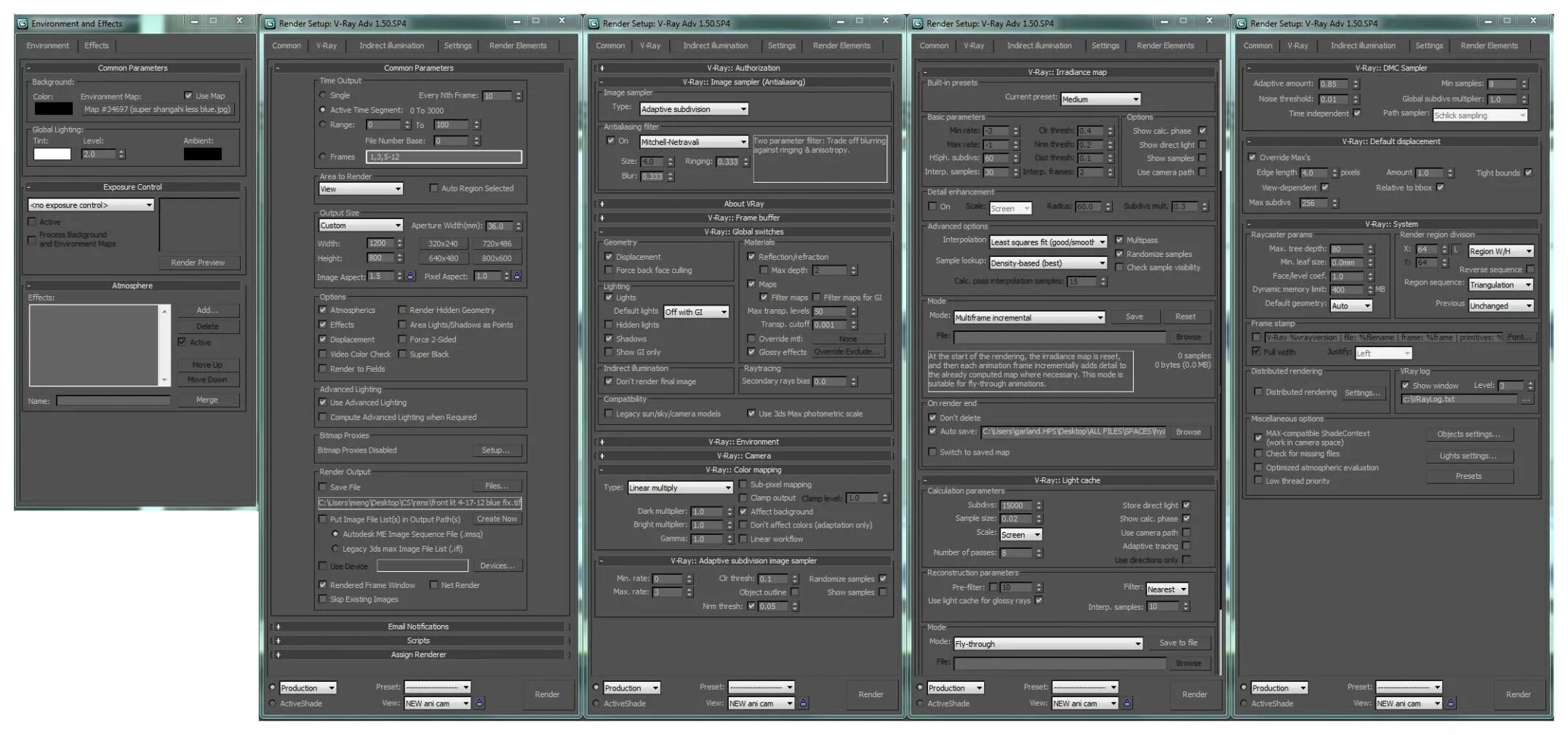Open Image sampler Type dropdown (Adaptive subdivision)
The height and width of the screenshot is (735, 1568).
coord(694,109)
